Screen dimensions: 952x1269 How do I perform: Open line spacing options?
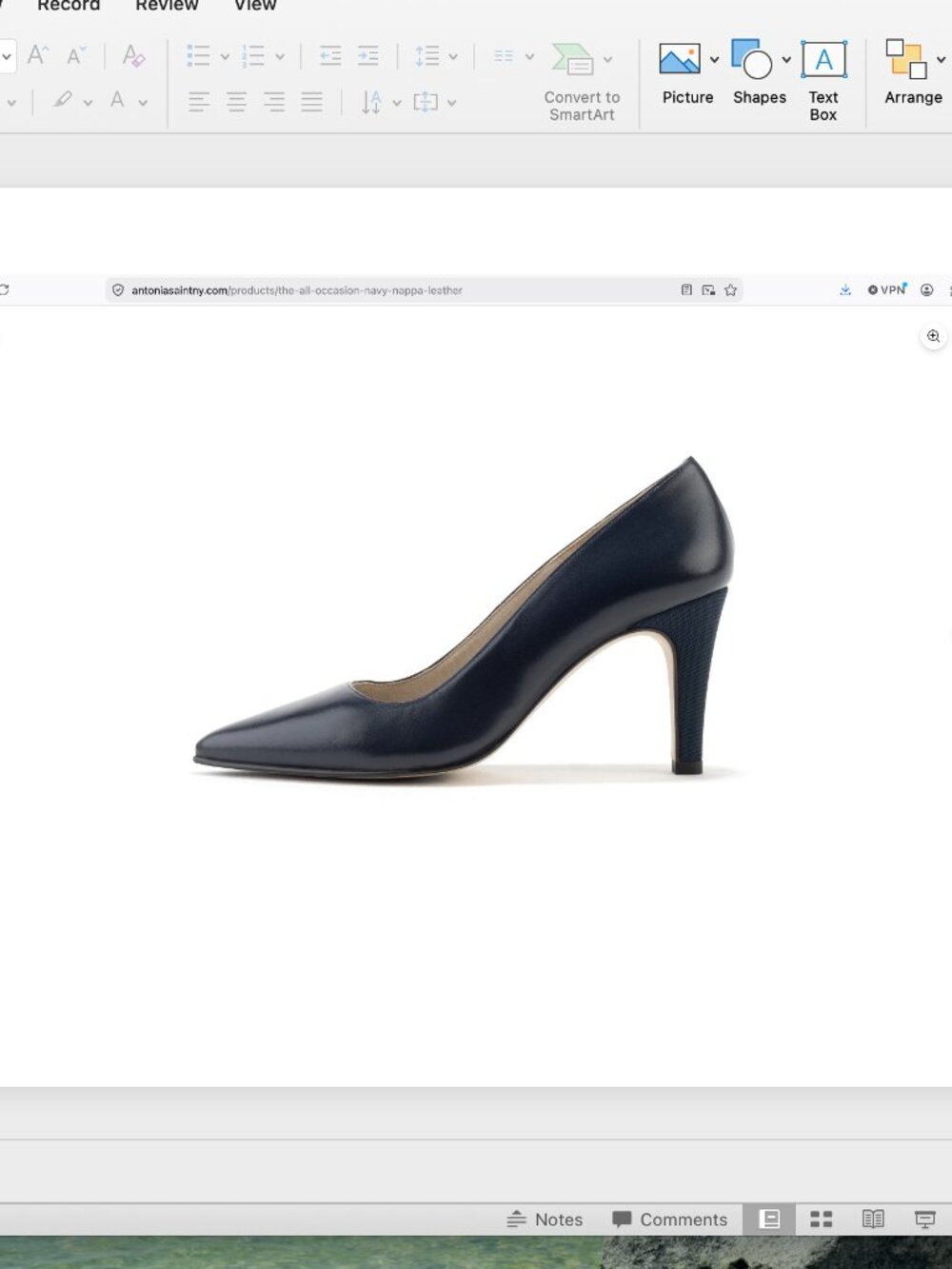pos(426,55)
